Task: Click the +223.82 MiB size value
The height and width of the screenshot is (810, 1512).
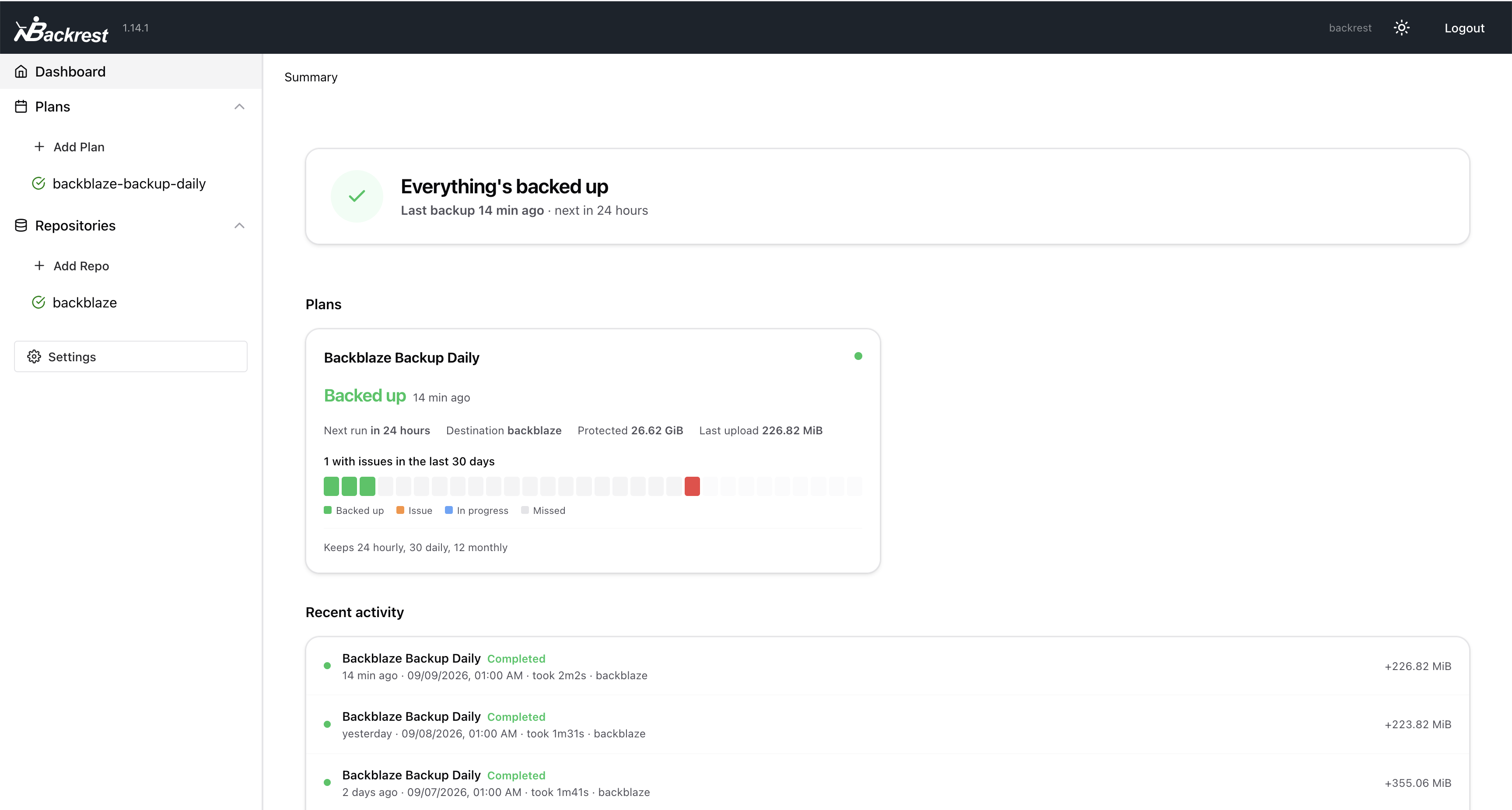Action: tap(1417, 724)
